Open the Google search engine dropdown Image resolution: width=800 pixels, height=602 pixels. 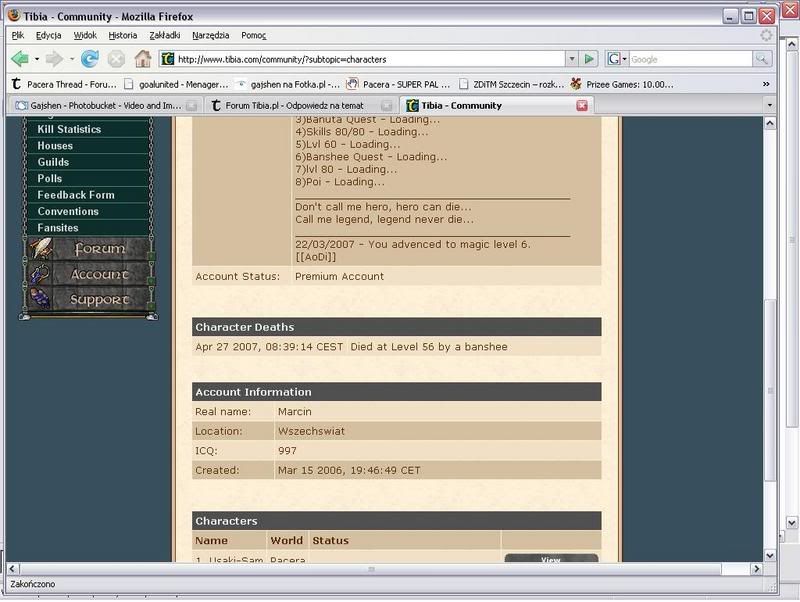tap(616, 59)
